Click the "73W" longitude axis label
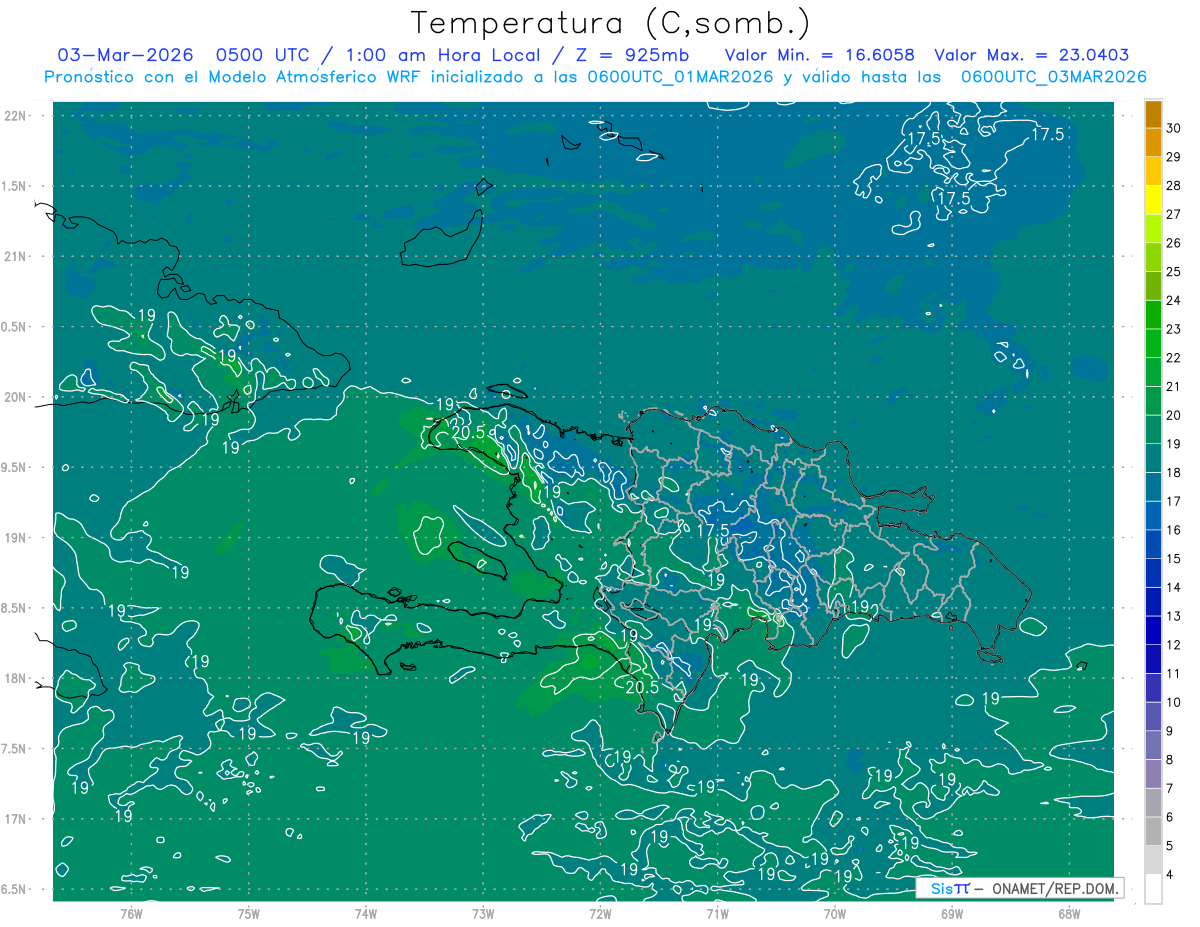 (x=483, y=913)
